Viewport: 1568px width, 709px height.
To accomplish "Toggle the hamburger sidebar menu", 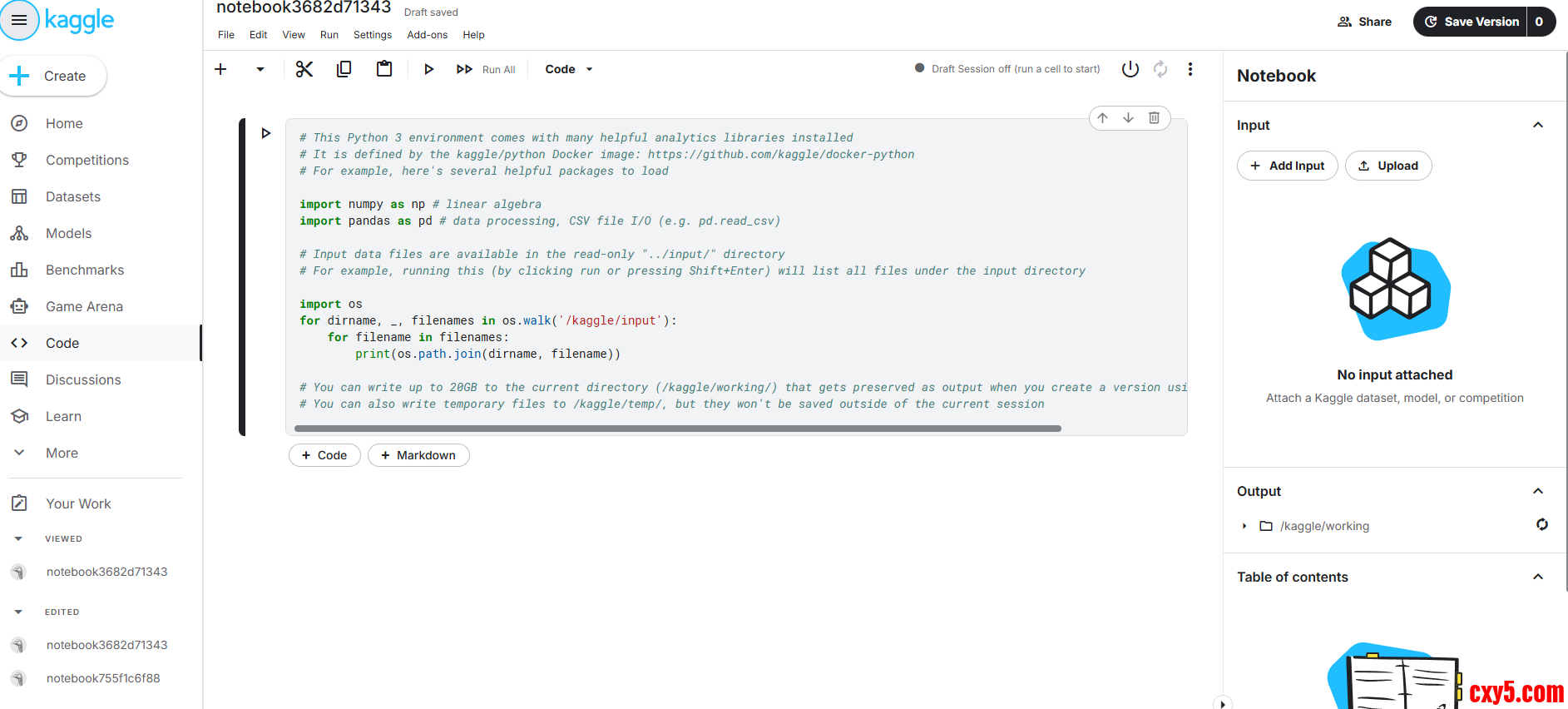I will [19, 20].
